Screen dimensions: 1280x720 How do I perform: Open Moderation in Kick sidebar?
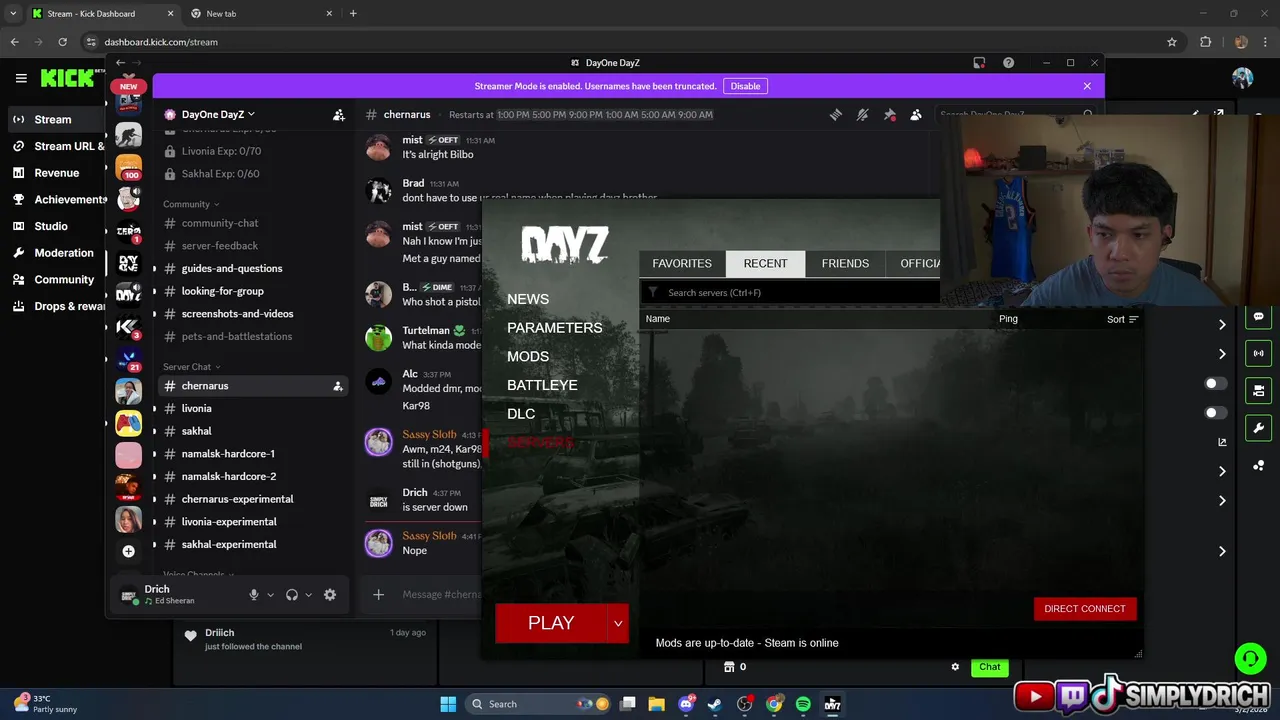pos(64,253)
